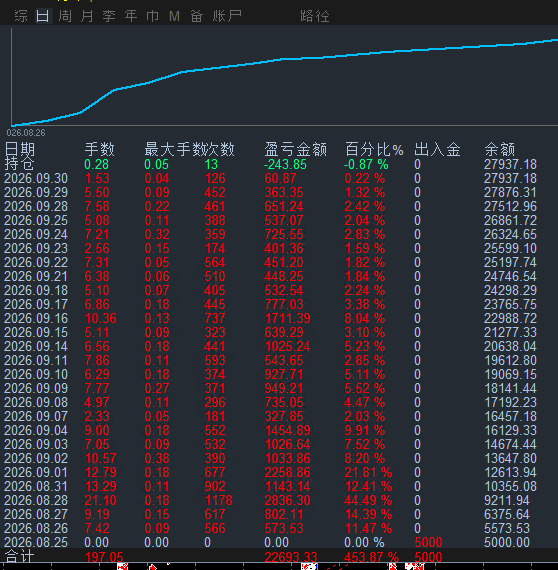
Task: Click the 盈亏金额 column header
Action: pyautogui.click(x=296, y=149)
